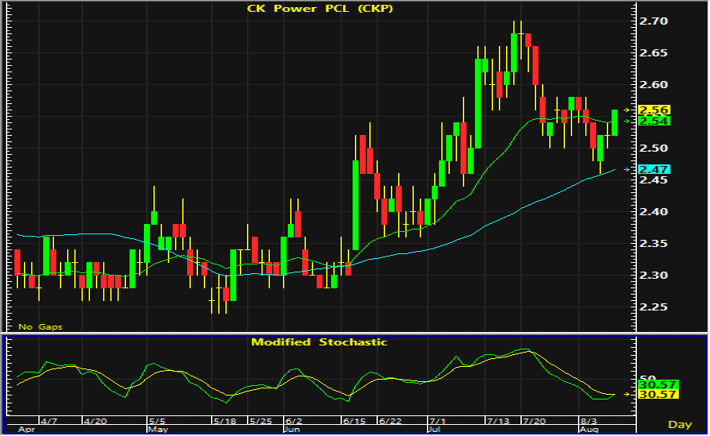Screen dimensions: 710x436
Task: Click the May month label
Action: click(x=158, y=429)
